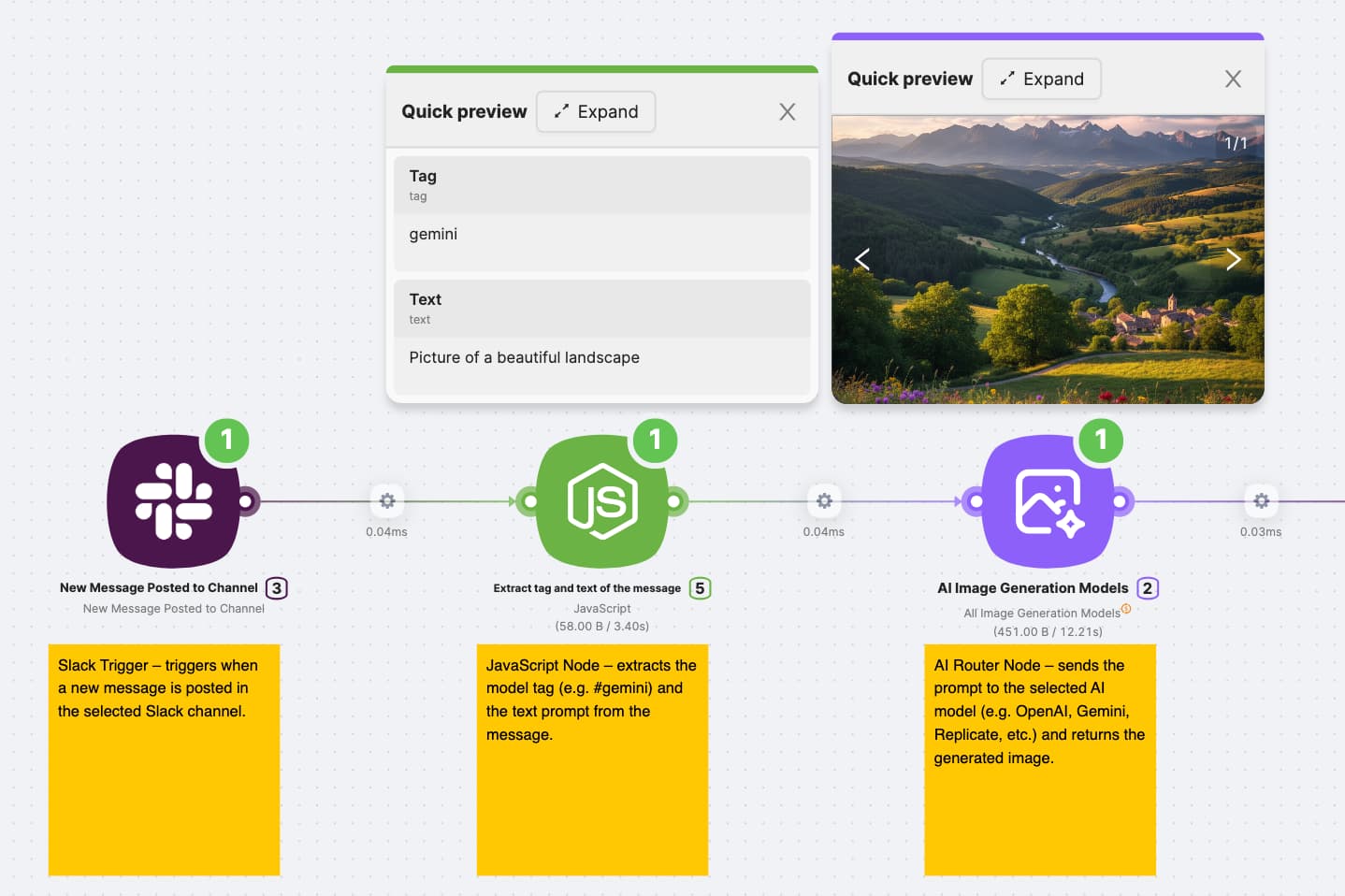The image size is (1345, 896).
Task: Close the tag and text quick preview
Action: click(788, 112)
